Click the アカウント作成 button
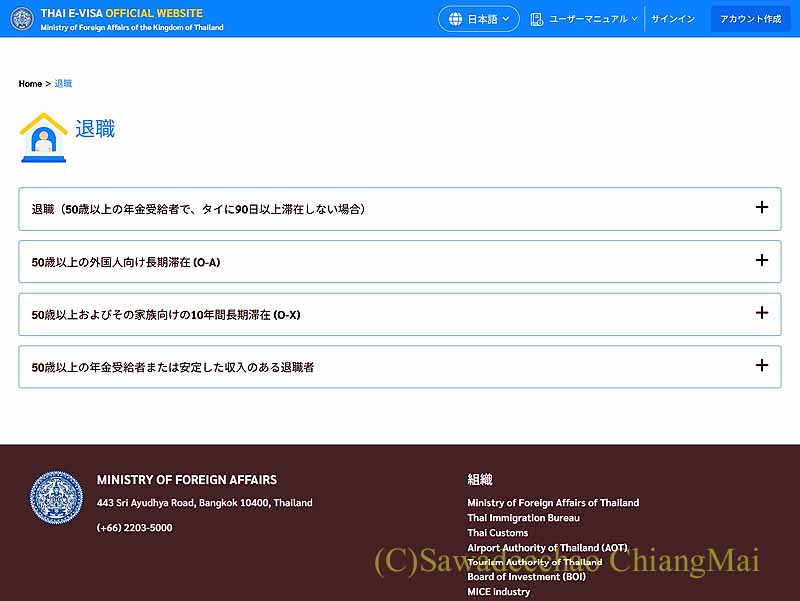800x601 pixels. [751, 19]
